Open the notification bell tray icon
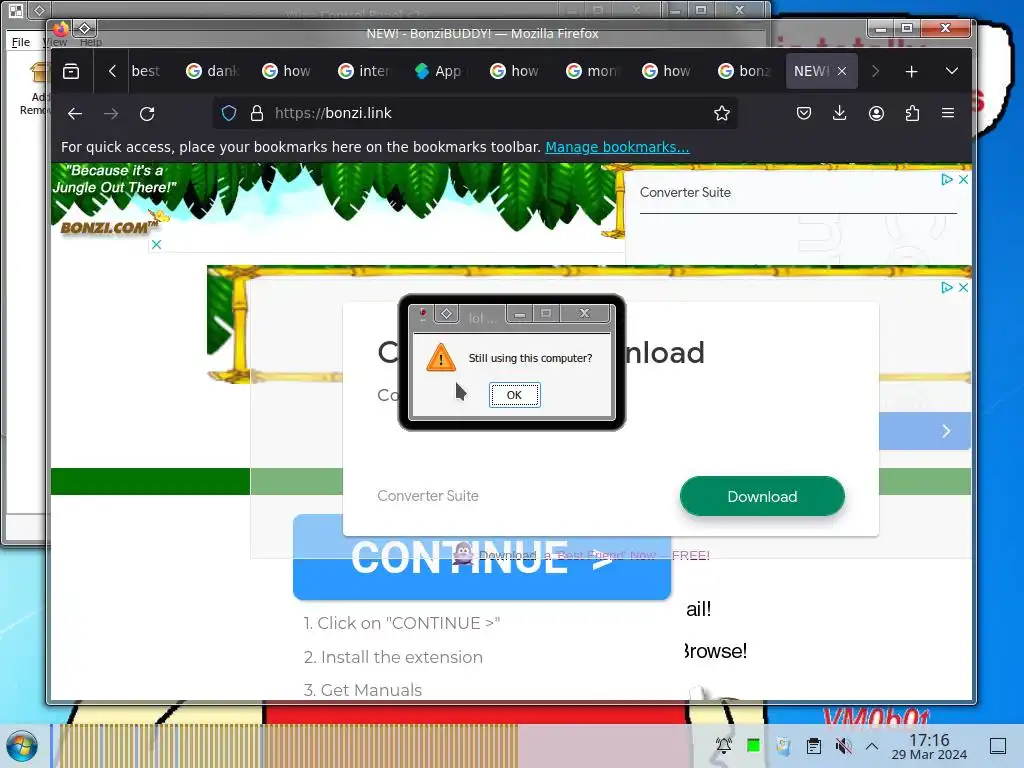The image size is (1024, 768). pos(724,745)
